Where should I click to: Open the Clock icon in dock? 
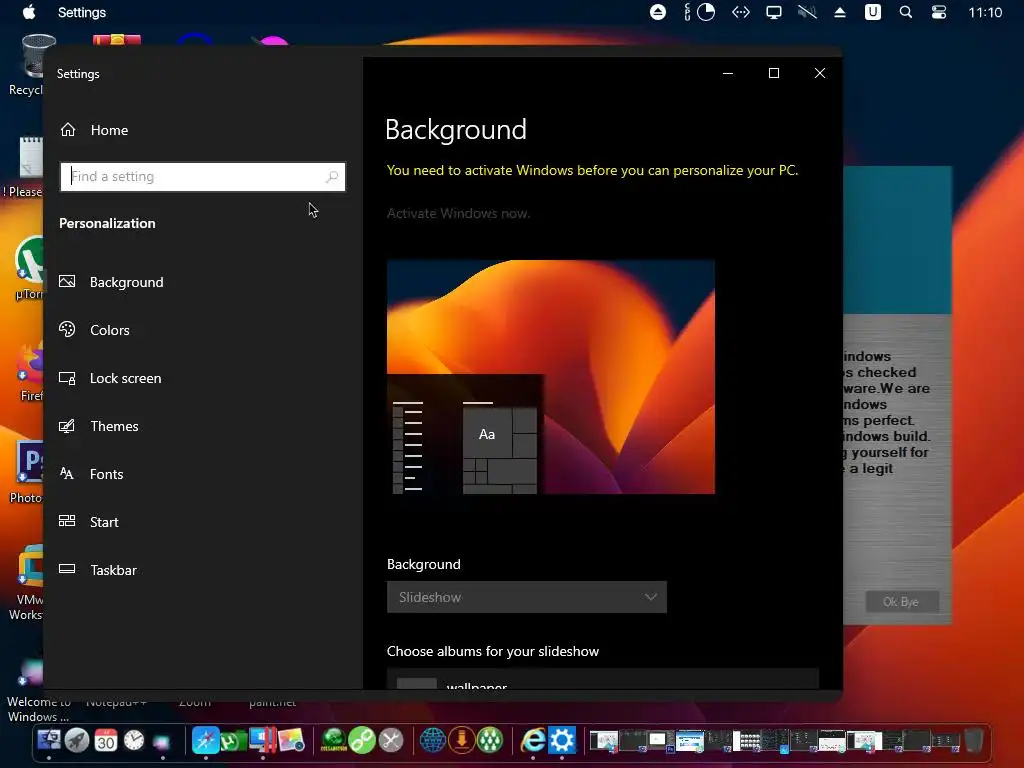pyautogui.click(x=134, y=741)
